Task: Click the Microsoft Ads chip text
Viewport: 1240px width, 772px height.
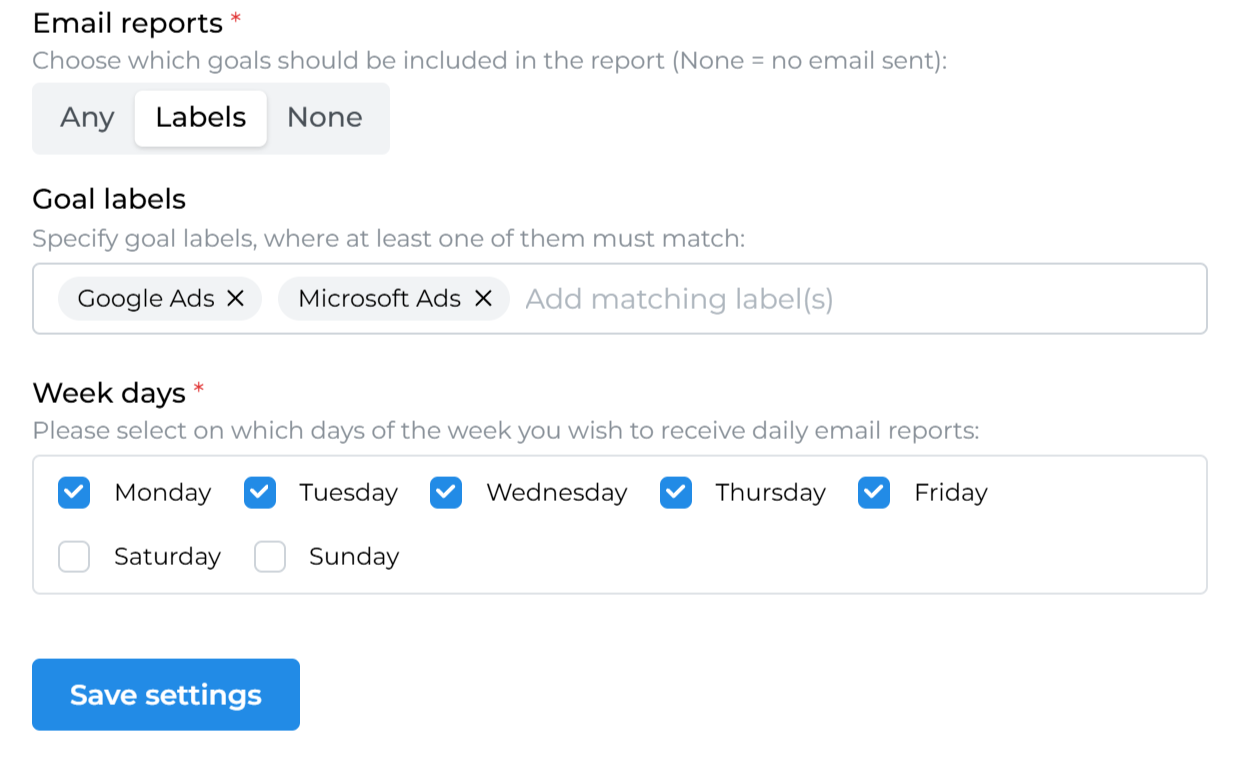Action: coord(379,299)
